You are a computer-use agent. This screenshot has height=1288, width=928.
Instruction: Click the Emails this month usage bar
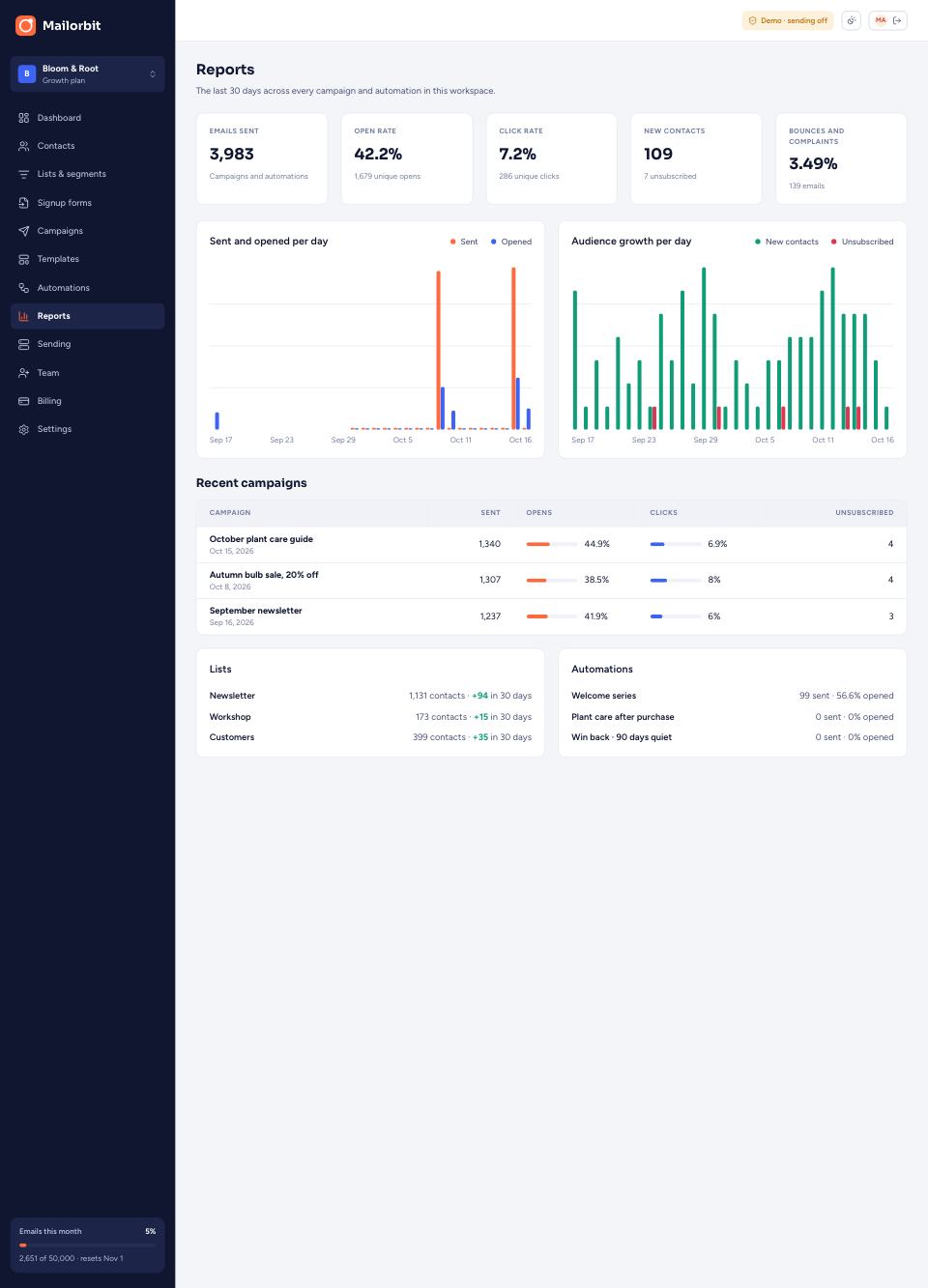tap(87, 1245)
